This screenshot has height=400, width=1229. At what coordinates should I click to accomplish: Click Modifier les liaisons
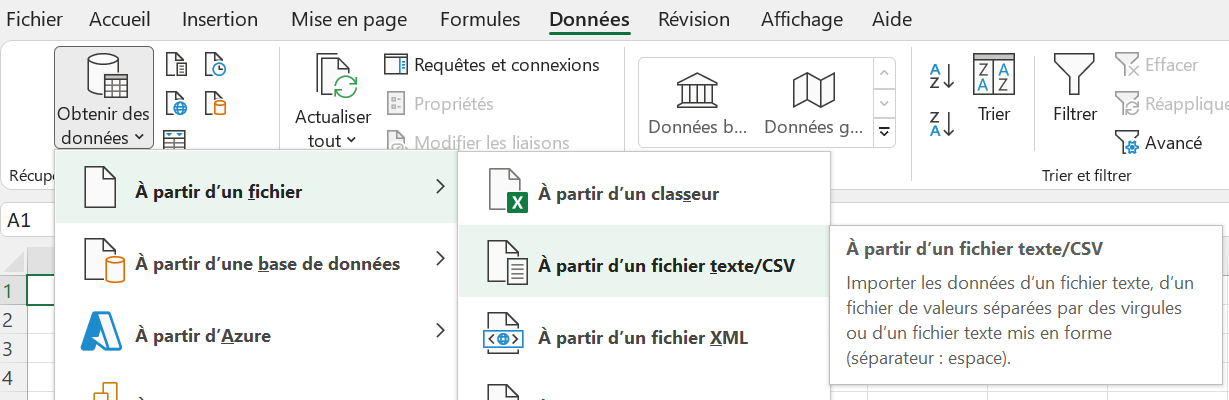pos(479,142)
